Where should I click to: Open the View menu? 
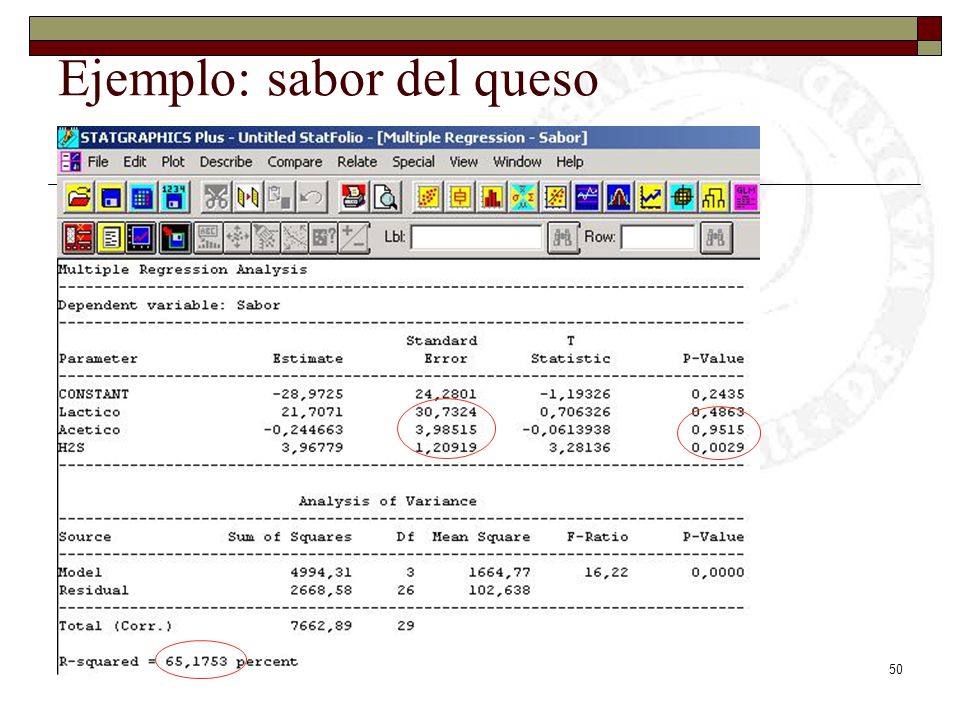tap(463, 162)
